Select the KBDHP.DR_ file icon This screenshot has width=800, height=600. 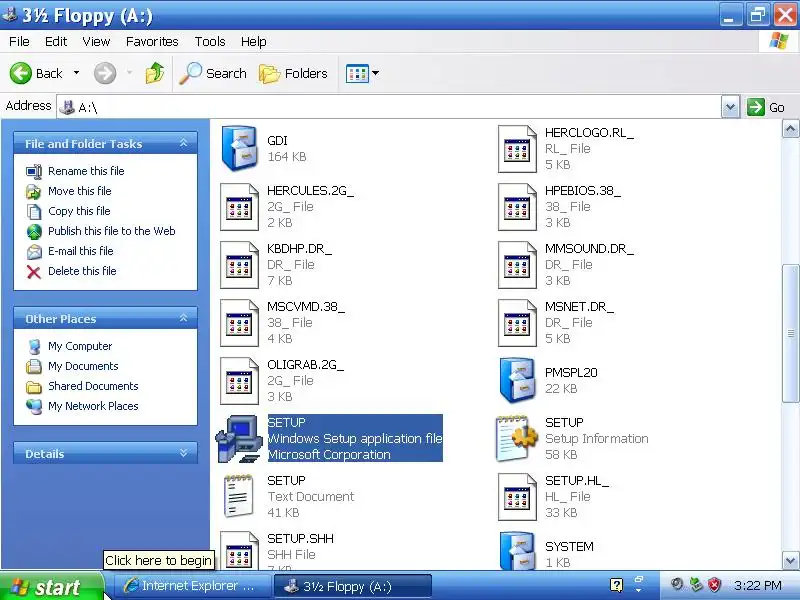239,265
